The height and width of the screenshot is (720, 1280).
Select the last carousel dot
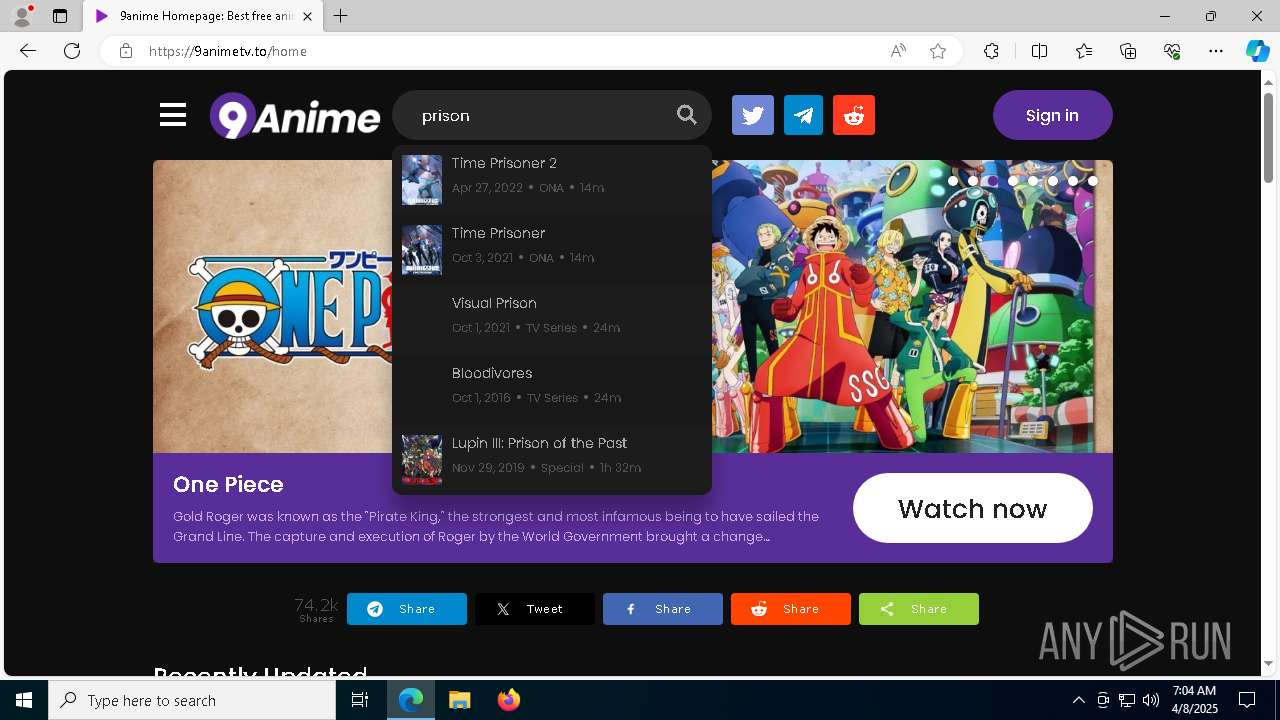pos(1093,181)
